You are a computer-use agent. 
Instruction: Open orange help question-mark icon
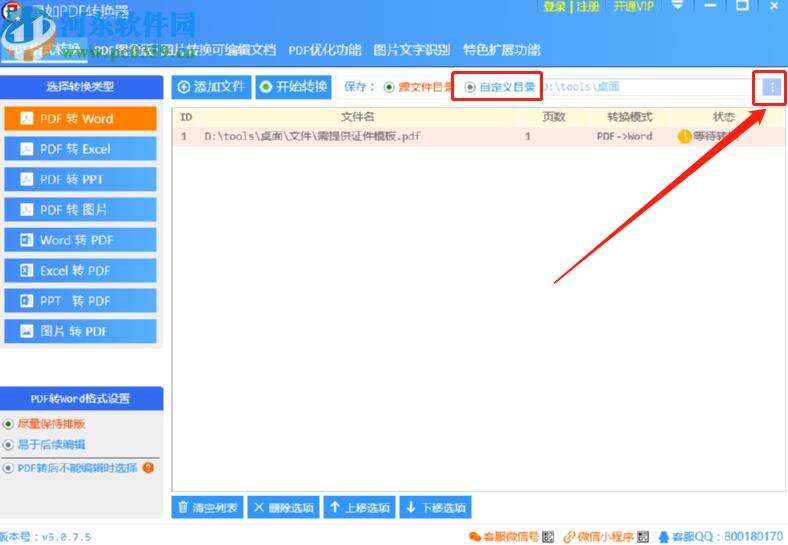[x=148, y=468]
